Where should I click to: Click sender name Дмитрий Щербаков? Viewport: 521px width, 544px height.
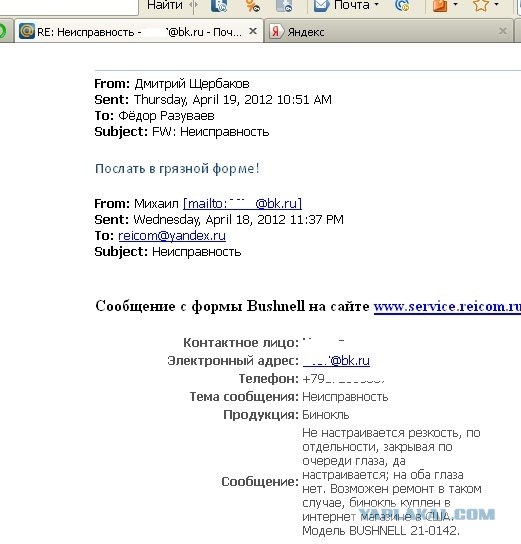(192, 84)
